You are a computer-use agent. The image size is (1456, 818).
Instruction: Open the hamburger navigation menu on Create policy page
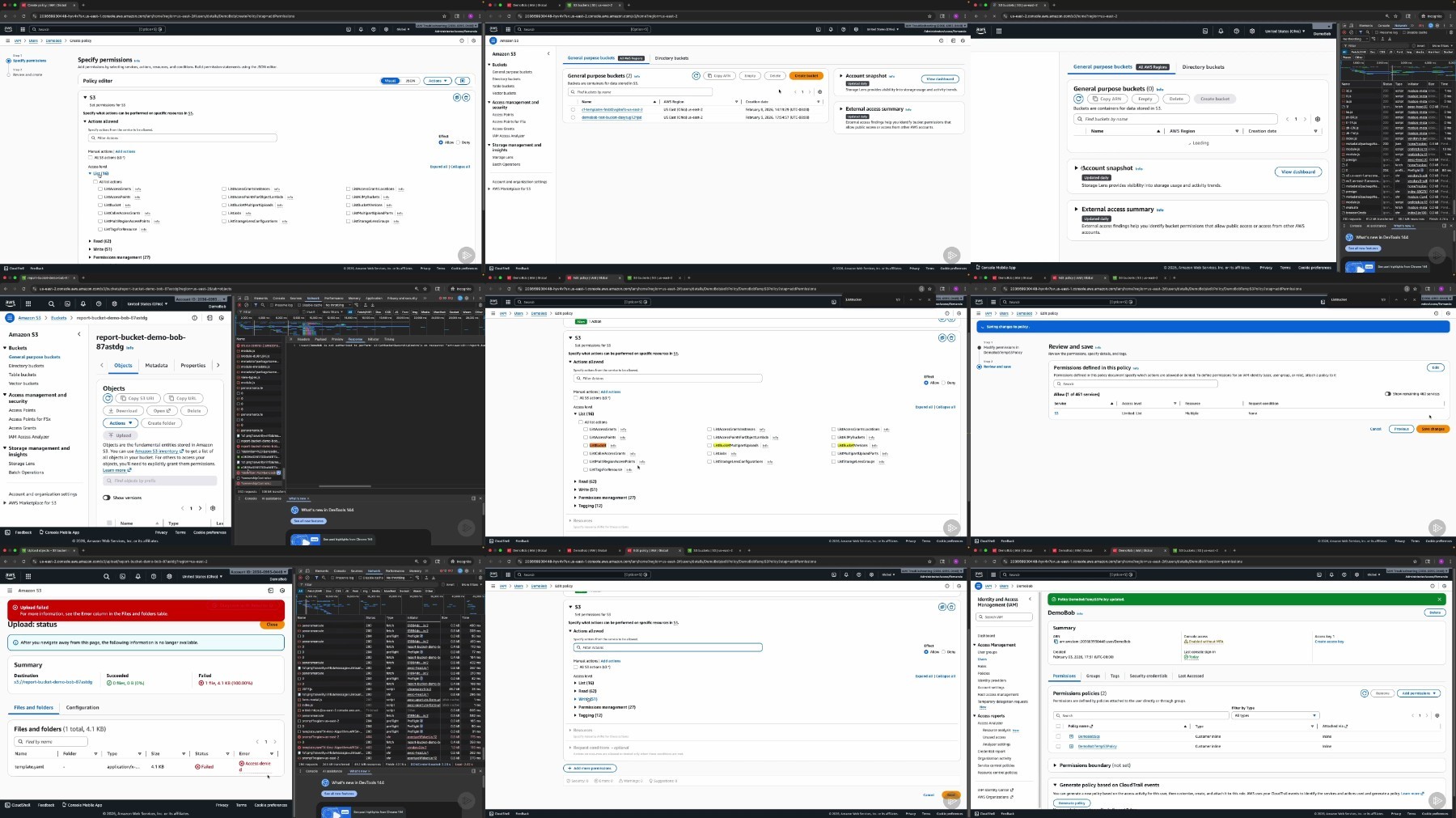pyautogui.click(x=7, y=40)
